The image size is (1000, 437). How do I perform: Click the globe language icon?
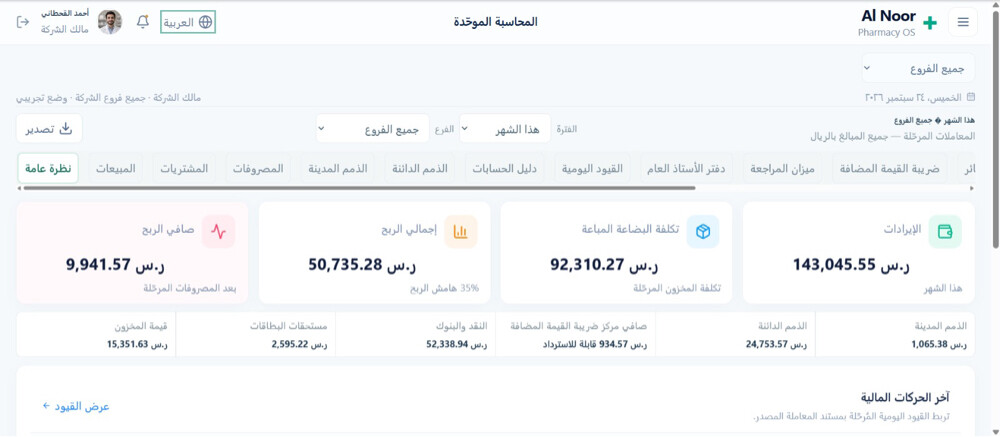(205, 22)
